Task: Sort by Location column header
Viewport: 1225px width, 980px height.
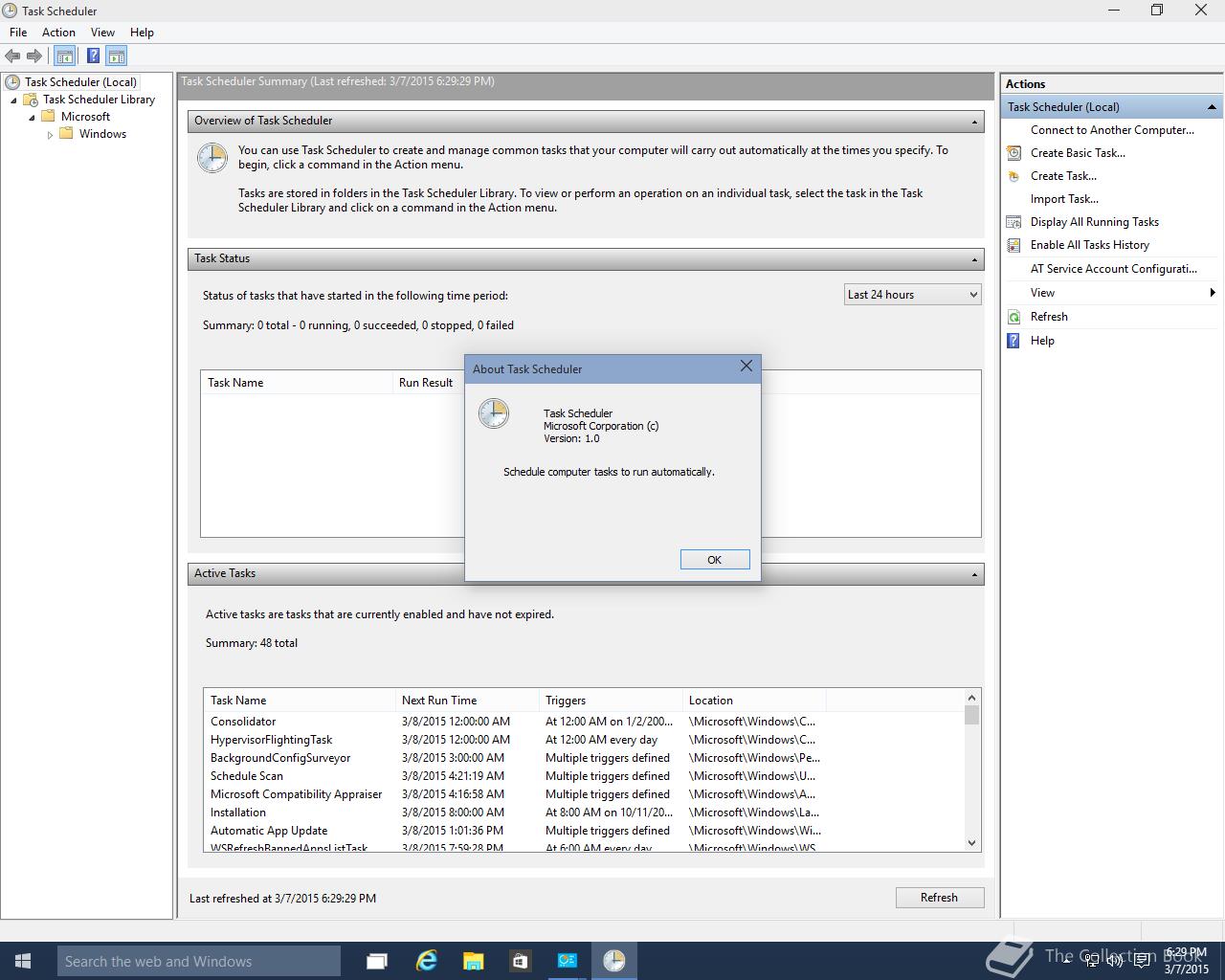Action: pos(754,701)
